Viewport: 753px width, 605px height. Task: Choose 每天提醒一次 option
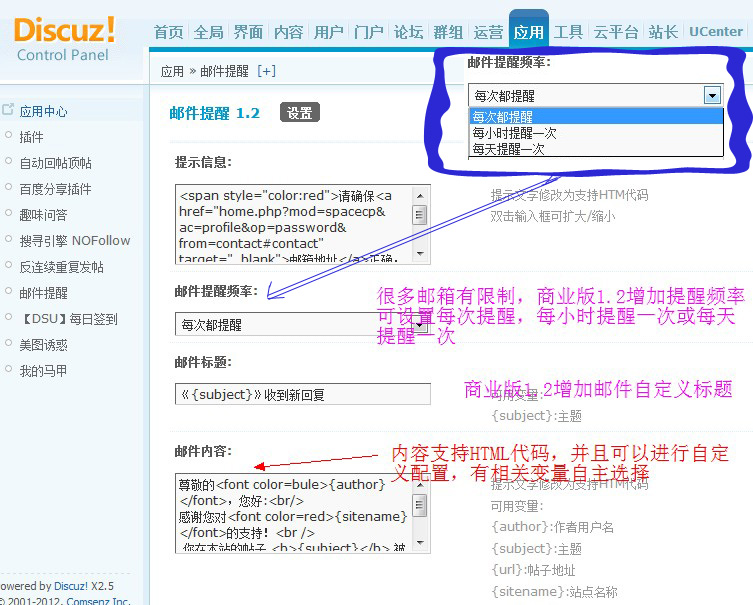point(596,149)
